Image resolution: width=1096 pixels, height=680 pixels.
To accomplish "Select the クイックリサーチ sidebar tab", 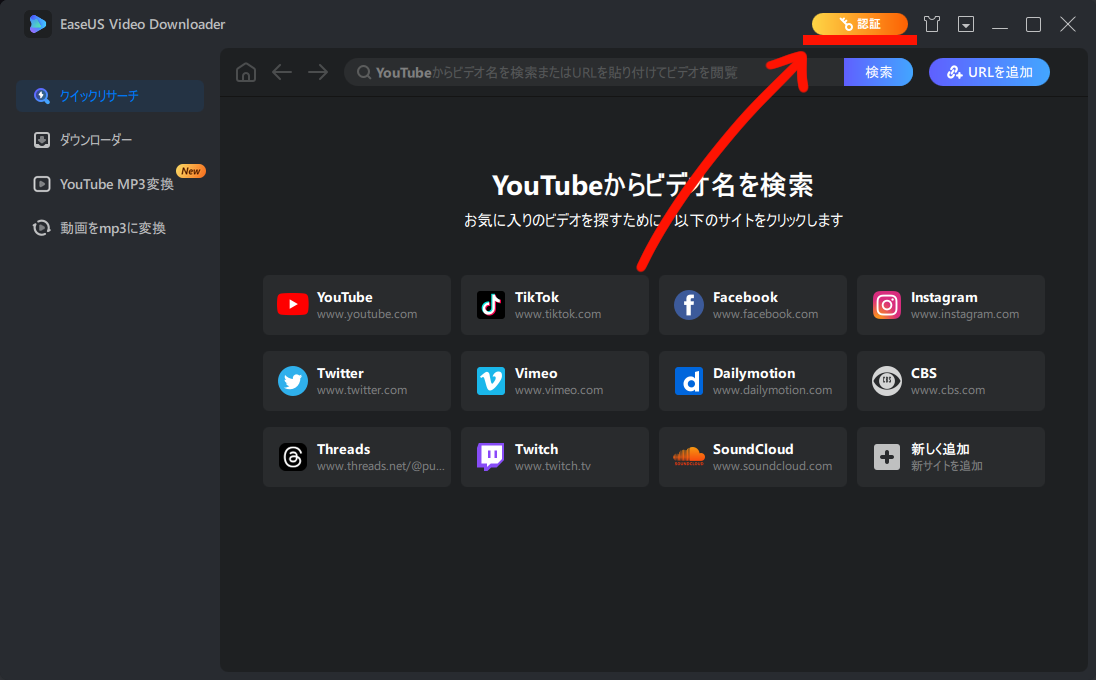I will click(110, 96).
